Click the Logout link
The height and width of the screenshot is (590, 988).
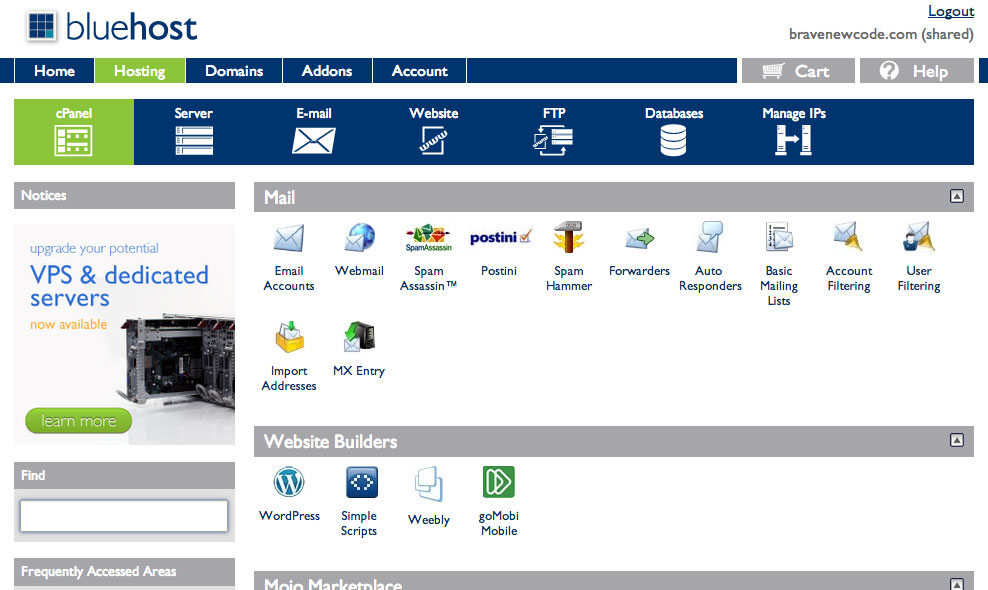[x=949, y=11]
